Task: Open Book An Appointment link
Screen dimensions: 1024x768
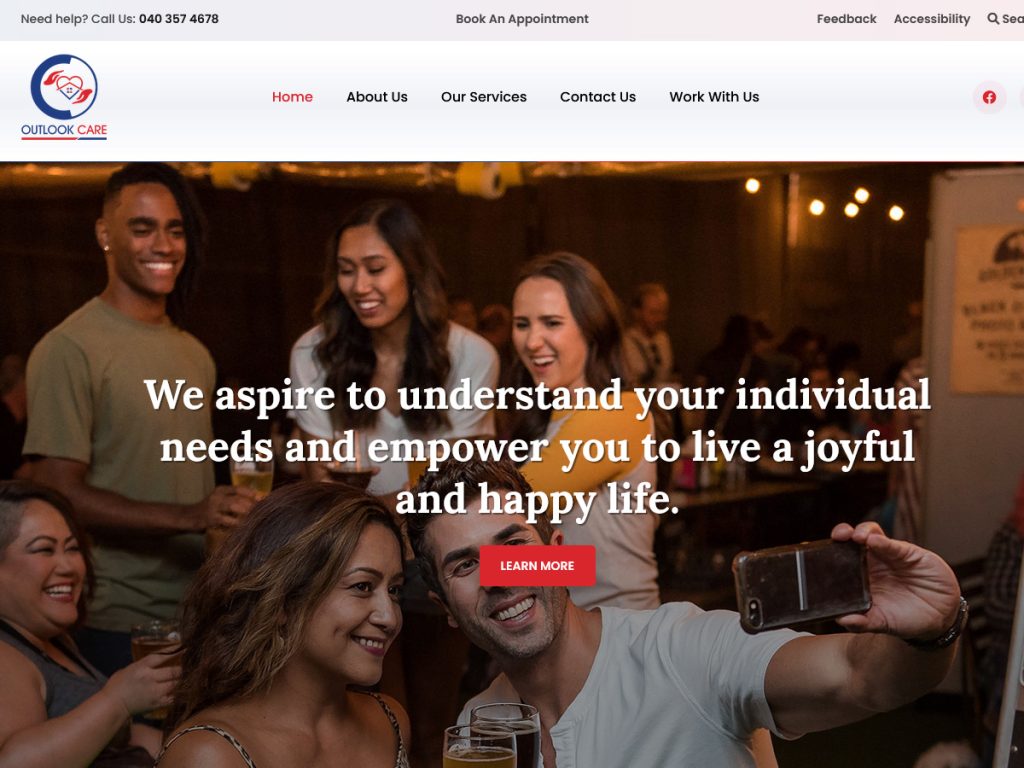Action: [x=522, y=19]
